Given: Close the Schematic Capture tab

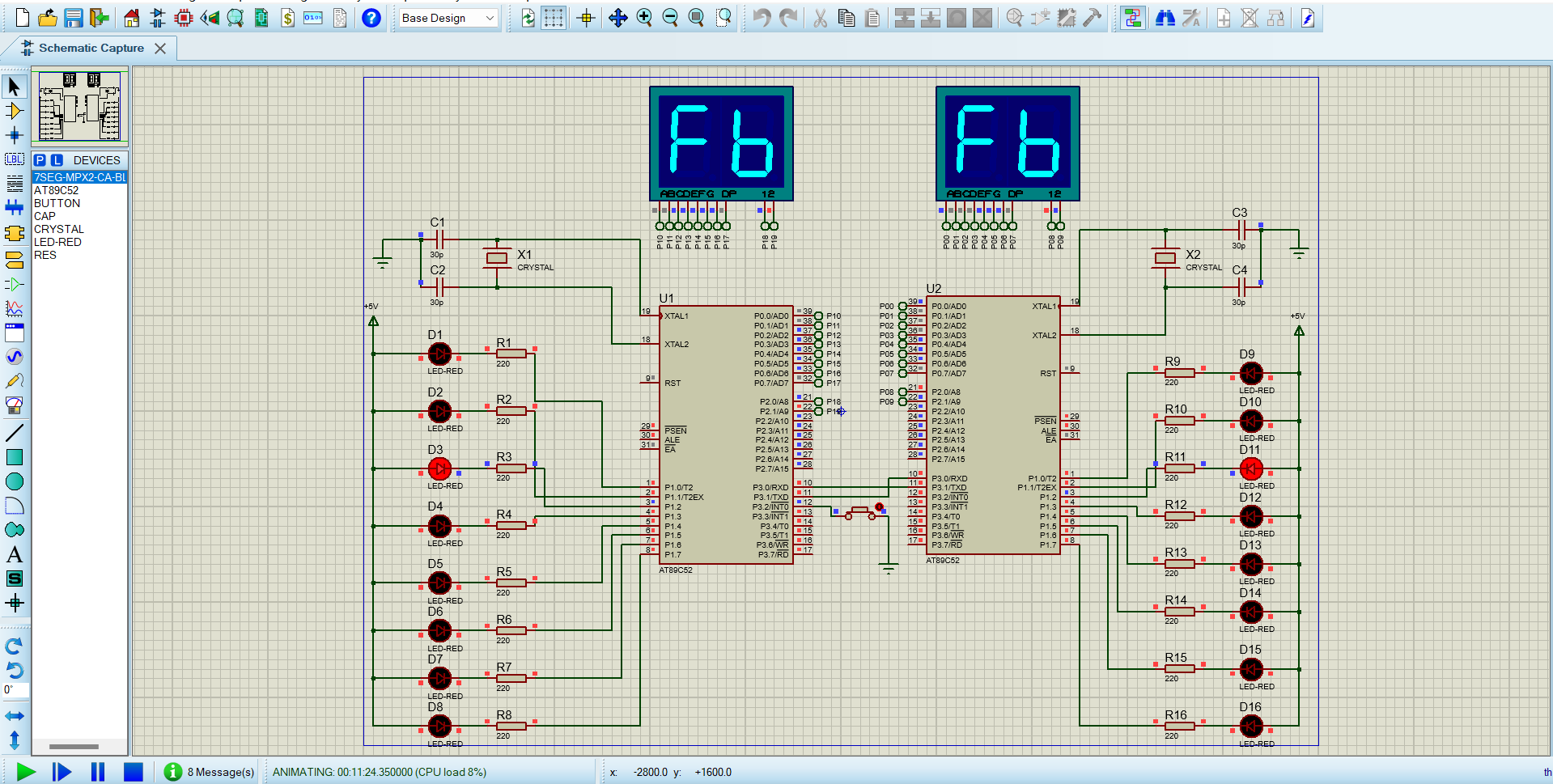Looking at the screenshot, I should pos(160,49).
